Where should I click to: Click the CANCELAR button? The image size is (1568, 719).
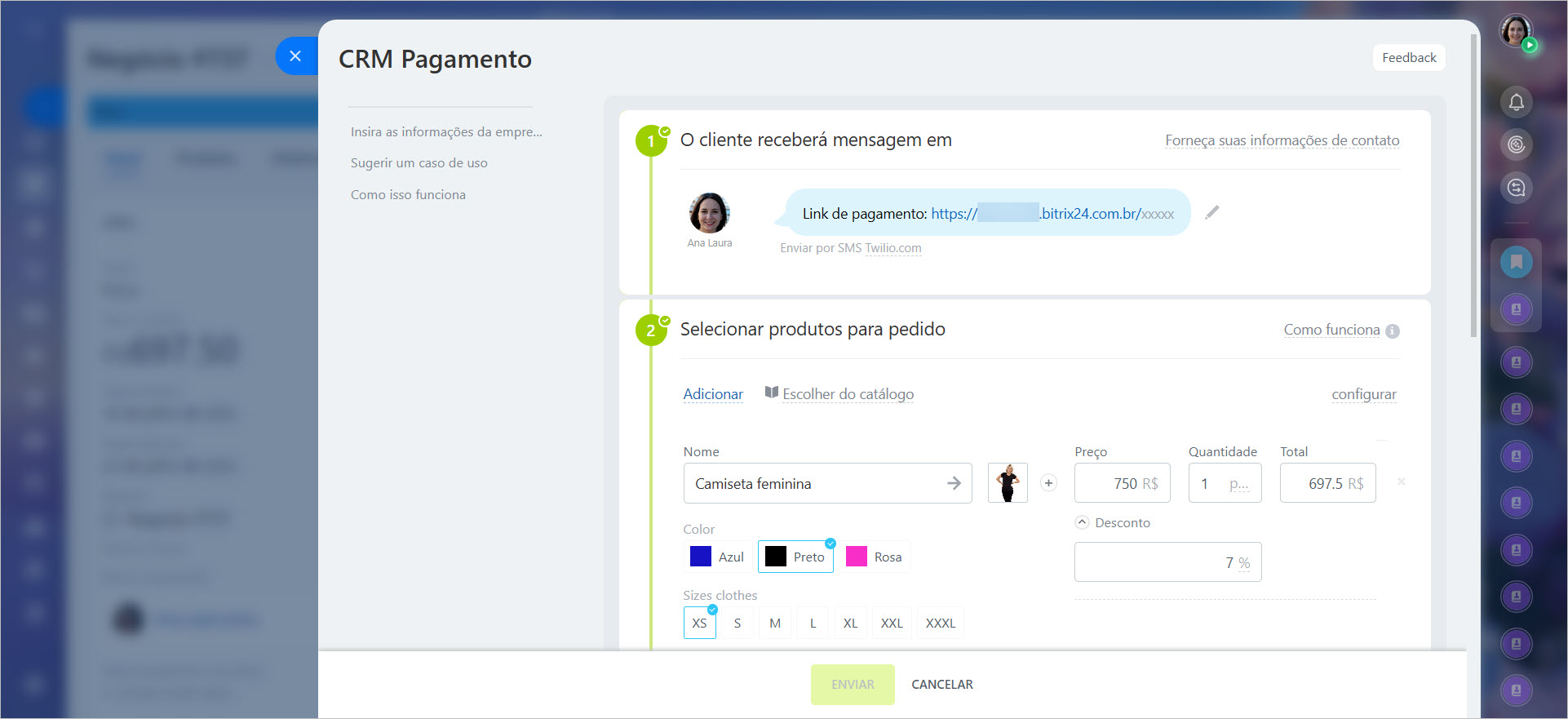pyautogui.click(x=941, y=684)
